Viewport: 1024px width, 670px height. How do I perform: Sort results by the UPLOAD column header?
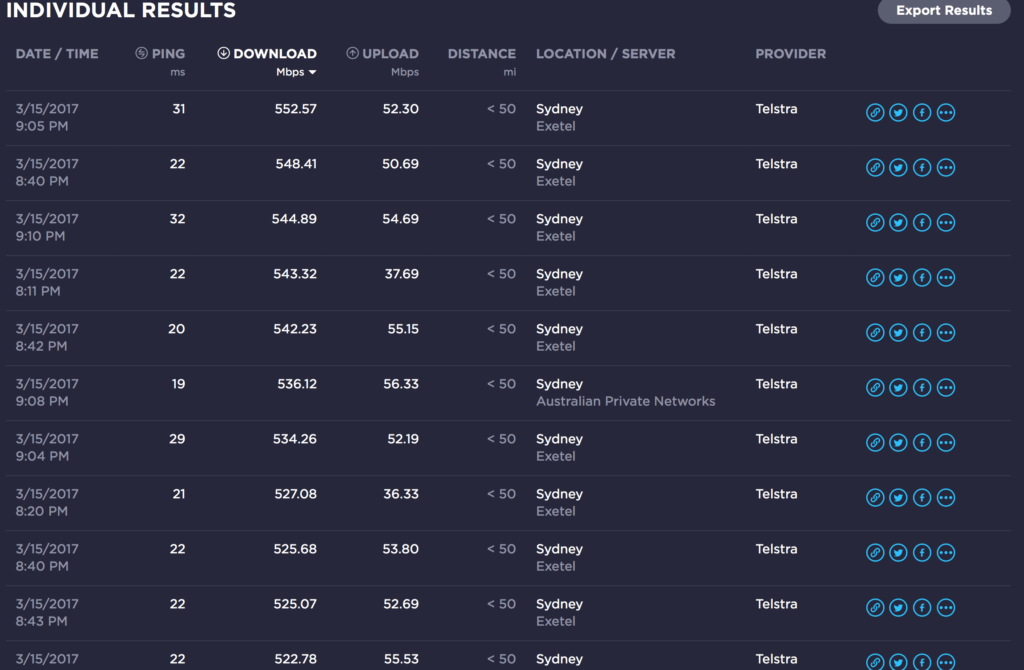(x=383, y=54)
